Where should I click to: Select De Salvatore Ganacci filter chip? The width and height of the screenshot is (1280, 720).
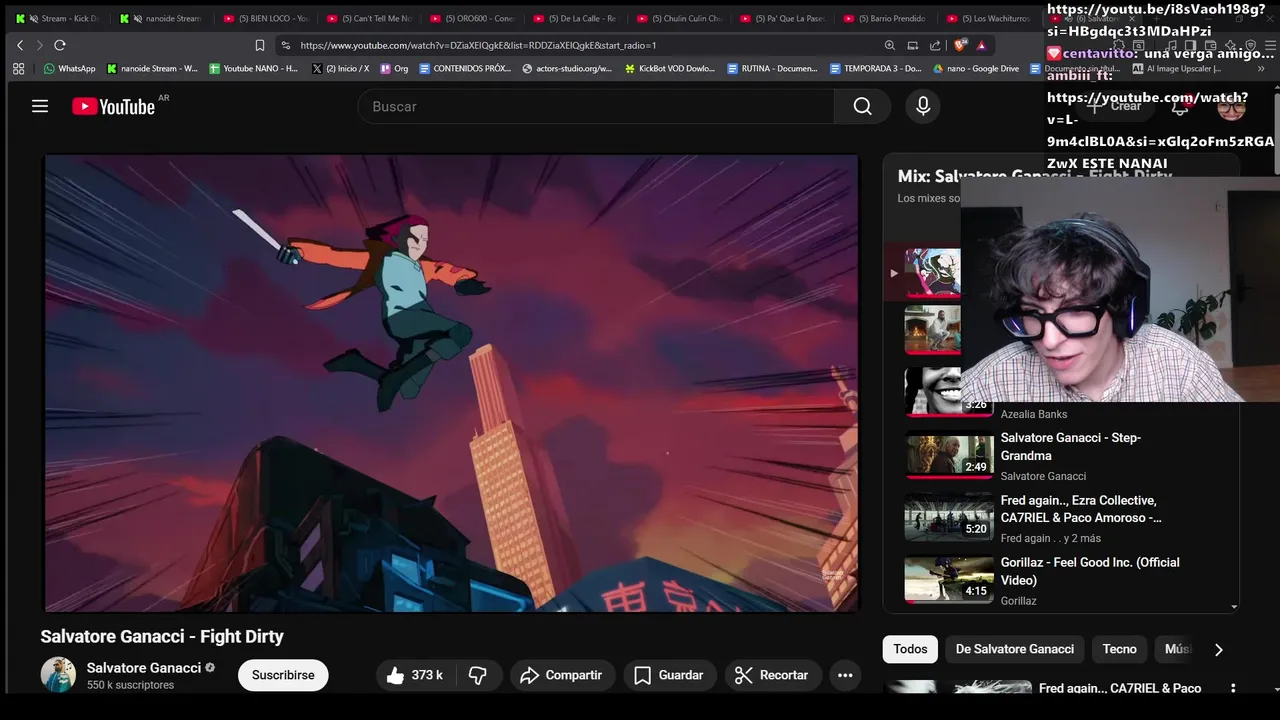(x=1015, y=649)
